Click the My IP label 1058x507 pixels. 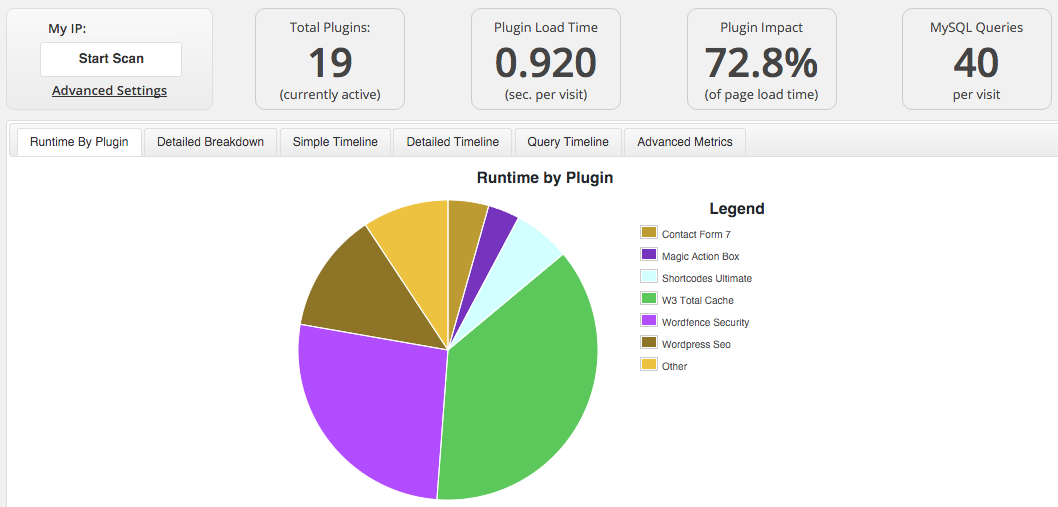[67, 28]
